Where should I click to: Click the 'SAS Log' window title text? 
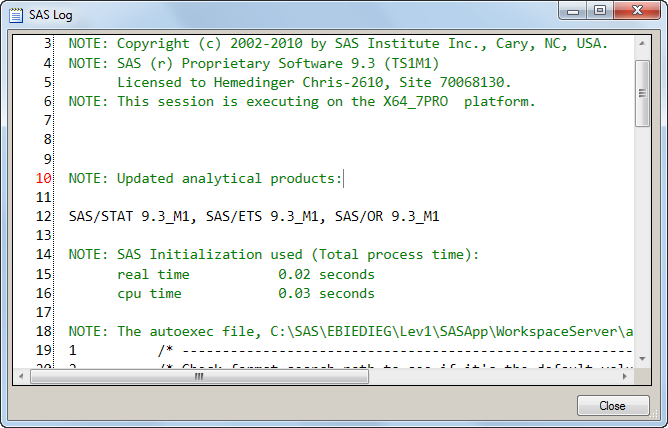(x=51, y=15)
